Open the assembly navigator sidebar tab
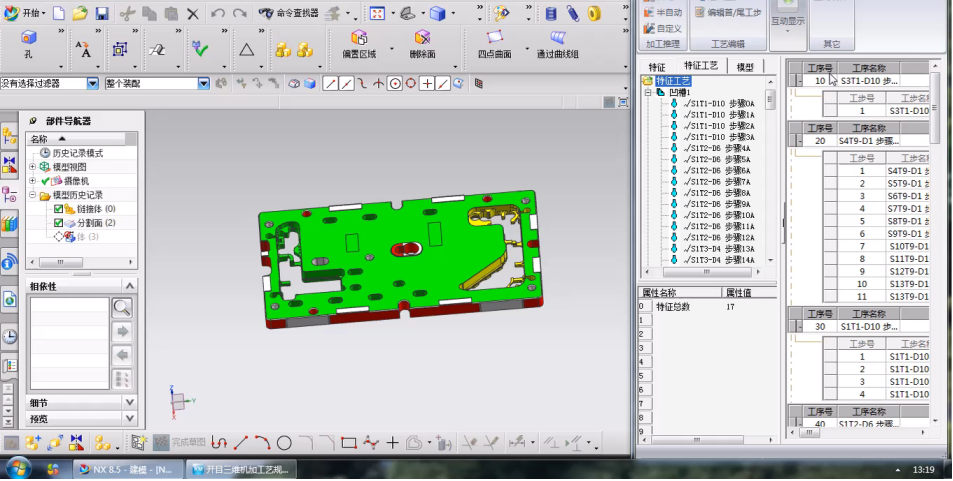This screenshot has height=481, width=953. pos(9,135)
